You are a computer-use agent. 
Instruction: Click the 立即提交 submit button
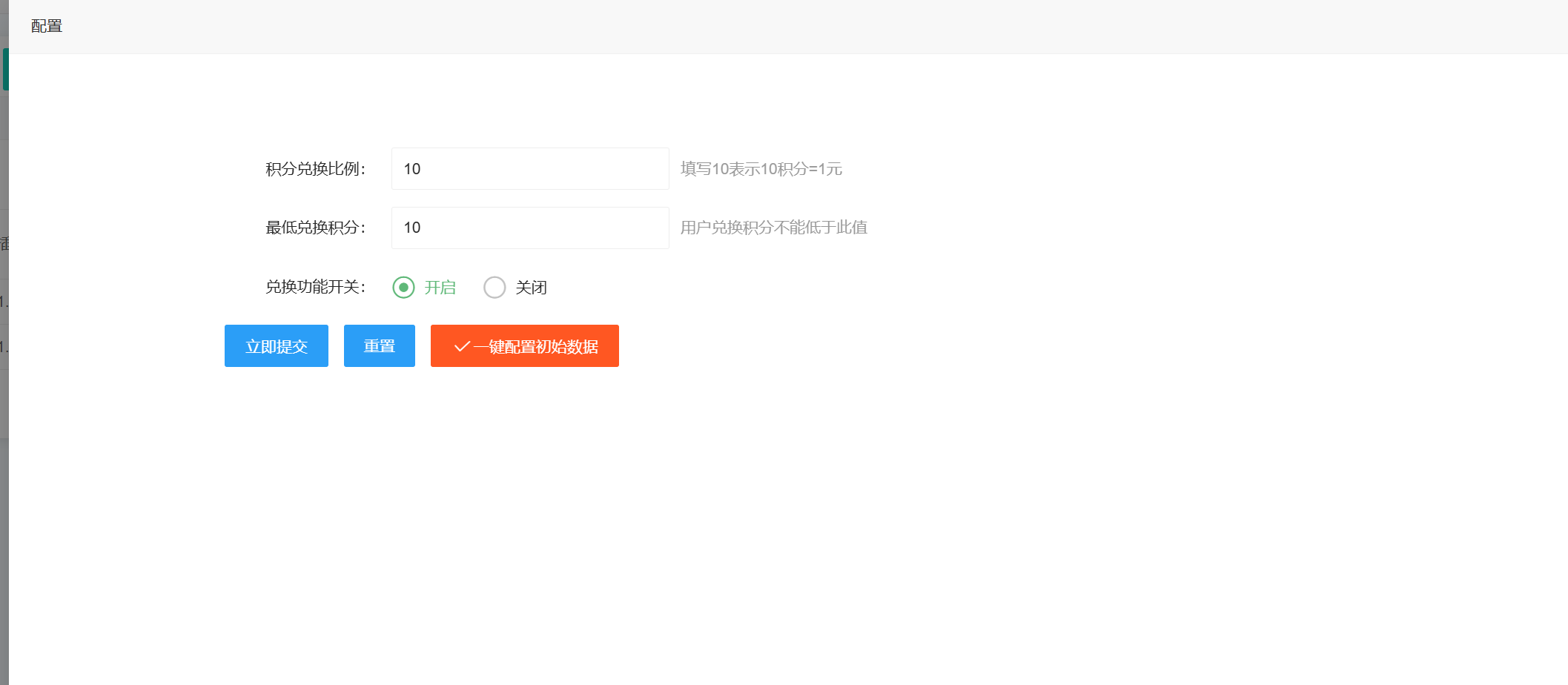click(276, 346)
